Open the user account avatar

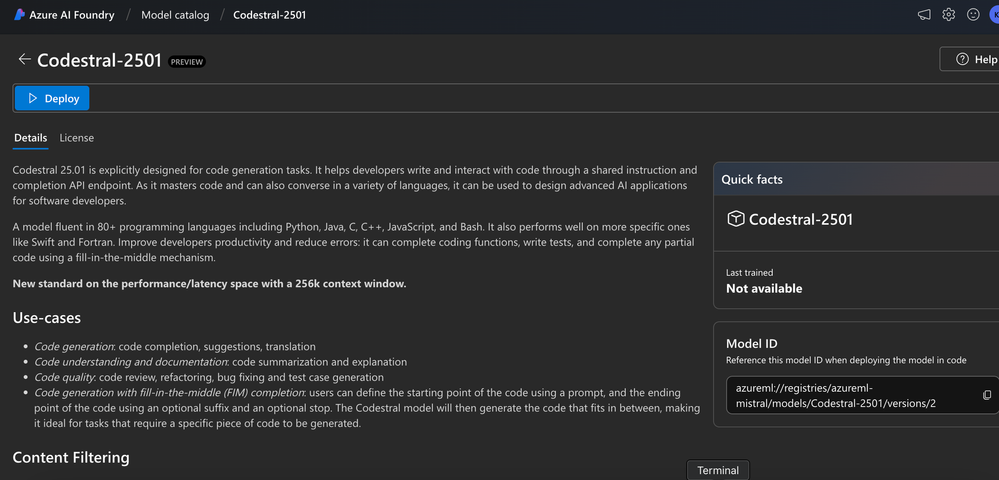pos(993,15)
